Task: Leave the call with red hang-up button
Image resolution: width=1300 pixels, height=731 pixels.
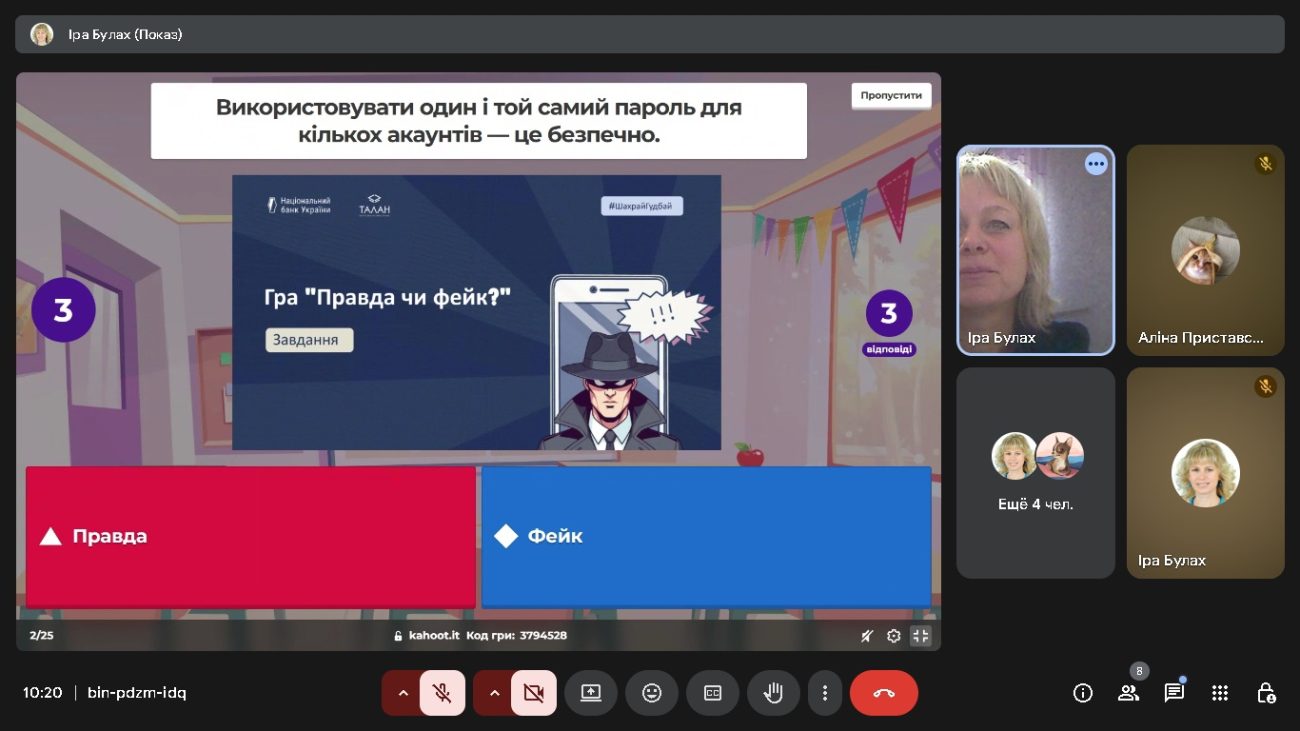Action: click(883, 693)
